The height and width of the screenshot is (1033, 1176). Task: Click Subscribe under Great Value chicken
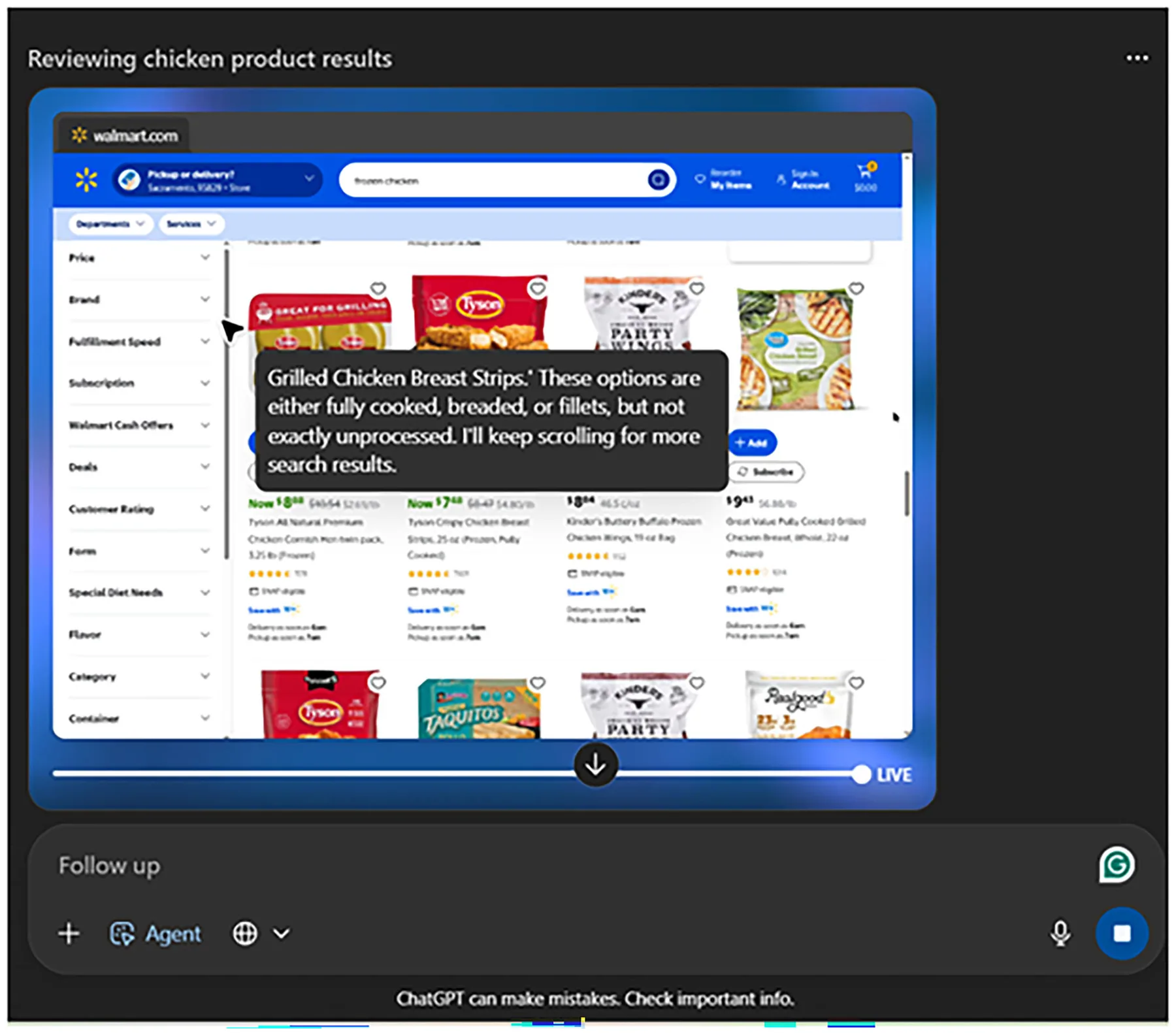point(766,472)
